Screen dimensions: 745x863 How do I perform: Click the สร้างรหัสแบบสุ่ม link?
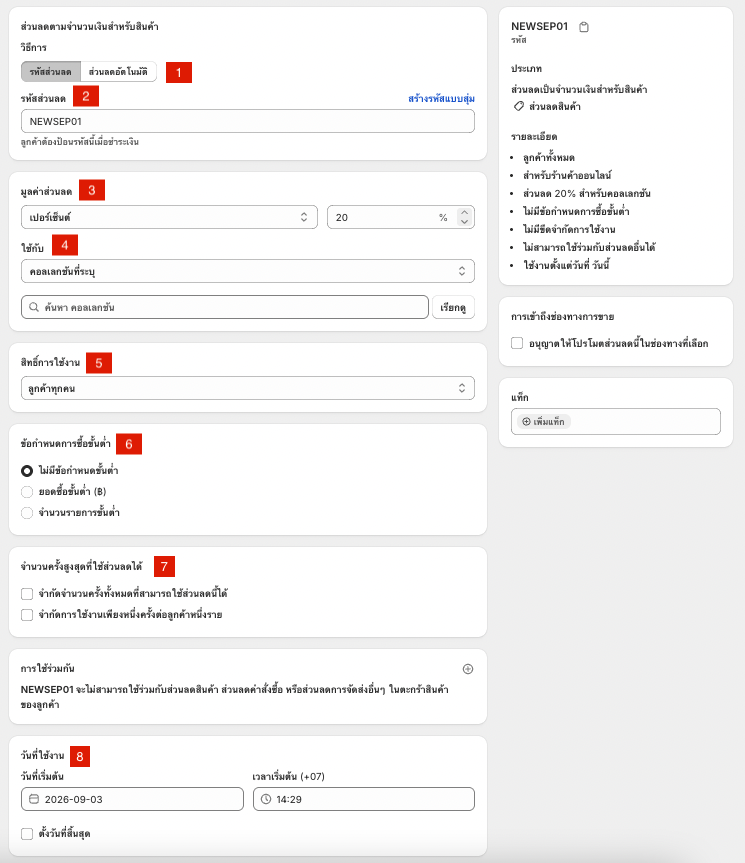click(441, 99)
